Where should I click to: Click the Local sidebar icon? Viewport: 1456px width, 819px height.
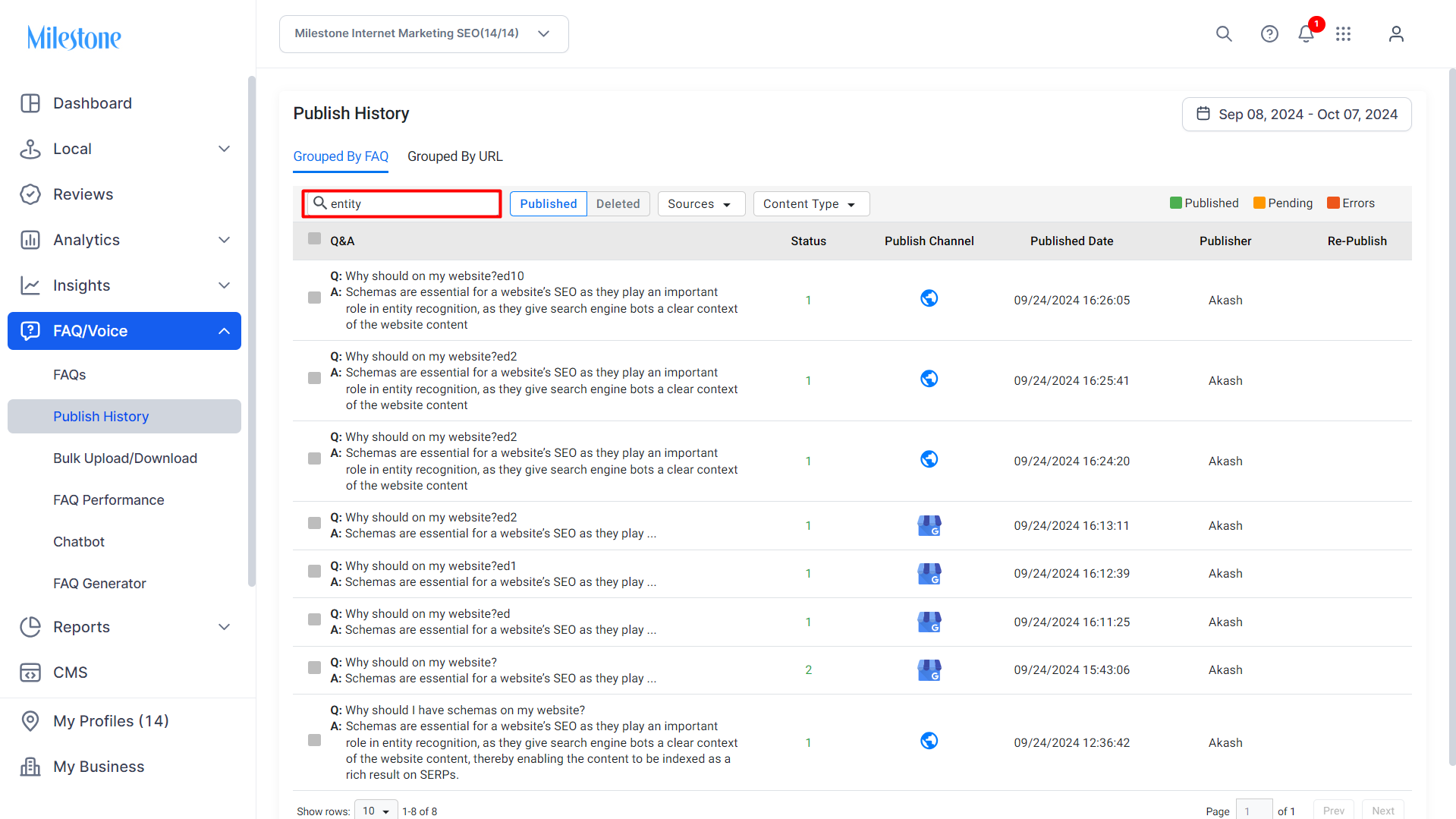pos(30,149)
